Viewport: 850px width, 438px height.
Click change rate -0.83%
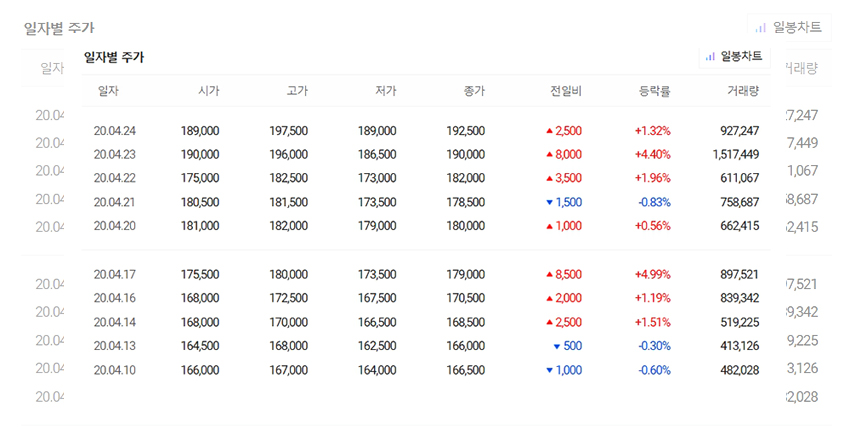coord(654,202)
